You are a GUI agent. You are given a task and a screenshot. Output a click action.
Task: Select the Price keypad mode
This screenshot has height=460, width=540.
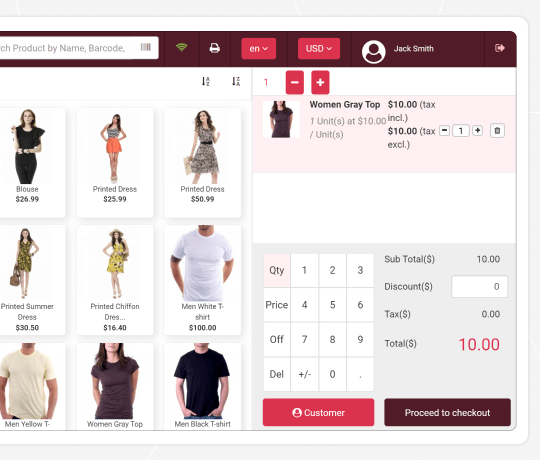pos(277,305)
